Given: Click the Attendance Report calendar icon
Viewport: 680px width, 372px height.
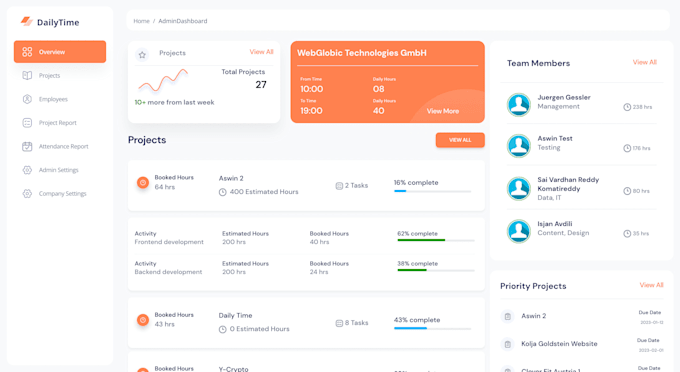Looking at the screenshot, I should pos(27,147).
